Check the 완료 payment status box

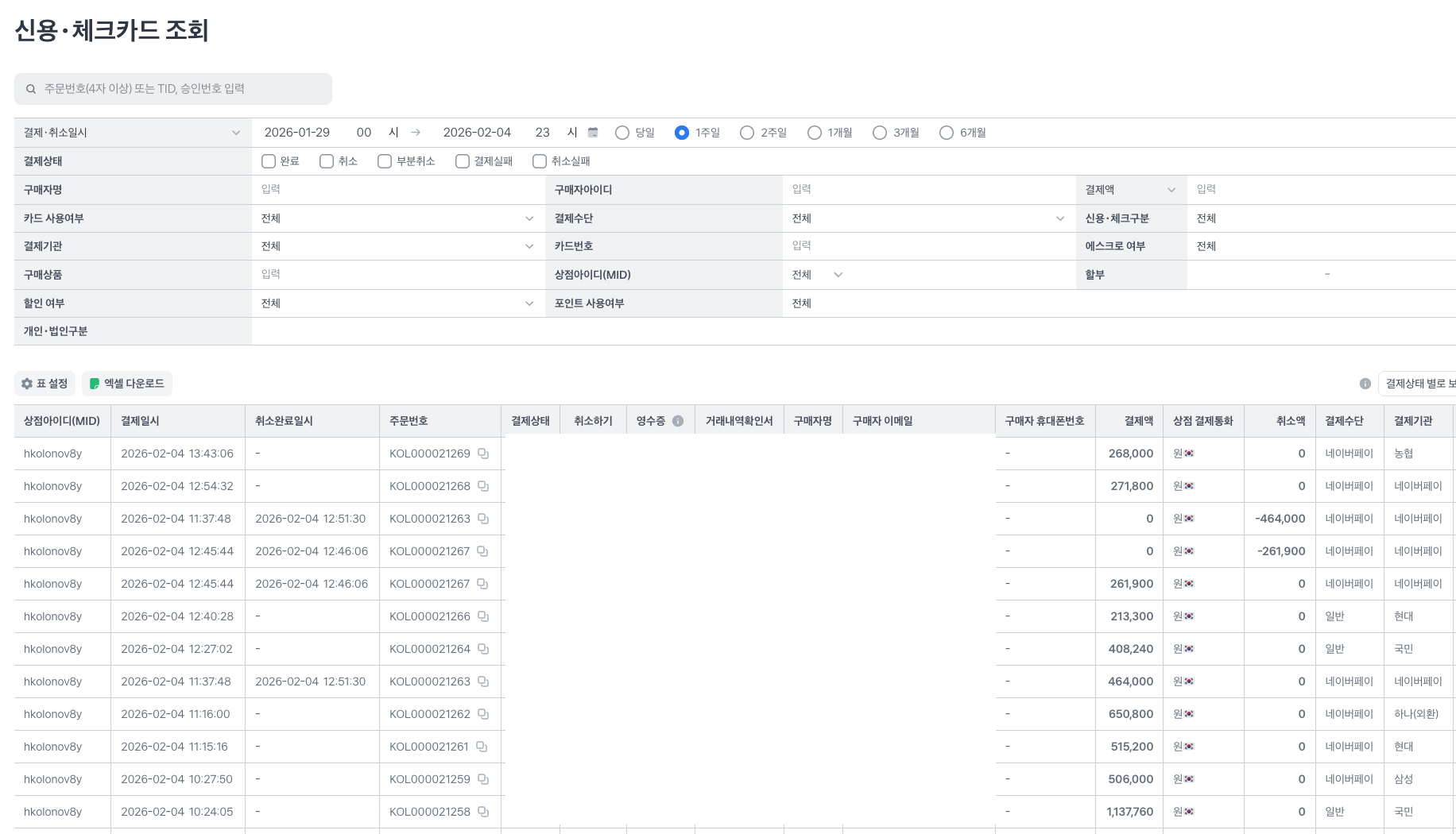pyautogui.click(x=269, y=161)
